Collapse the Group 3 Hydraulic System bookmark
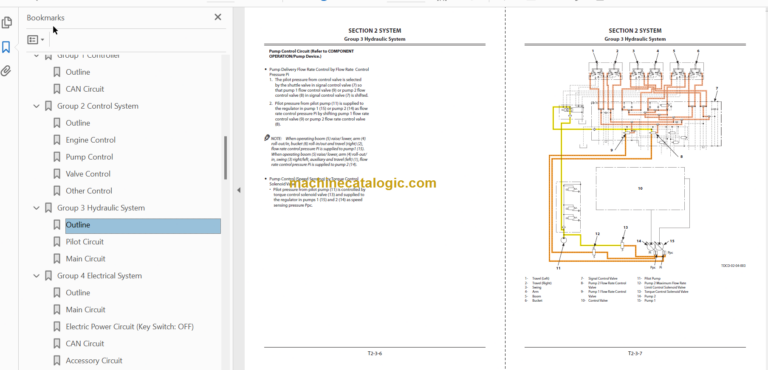 tap(36, 208)
